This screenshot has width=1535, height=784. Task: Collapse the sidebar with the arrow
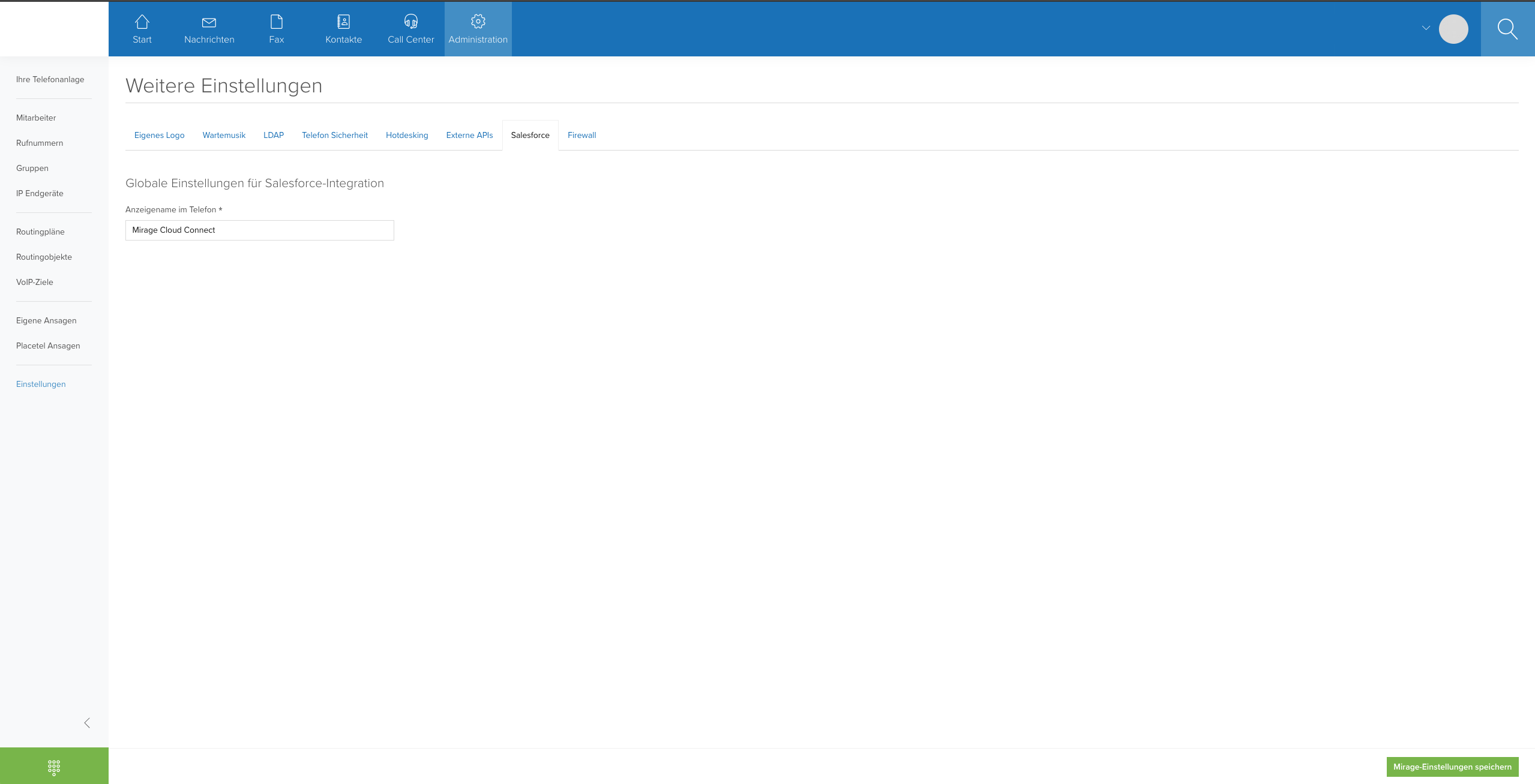point(87,723)
